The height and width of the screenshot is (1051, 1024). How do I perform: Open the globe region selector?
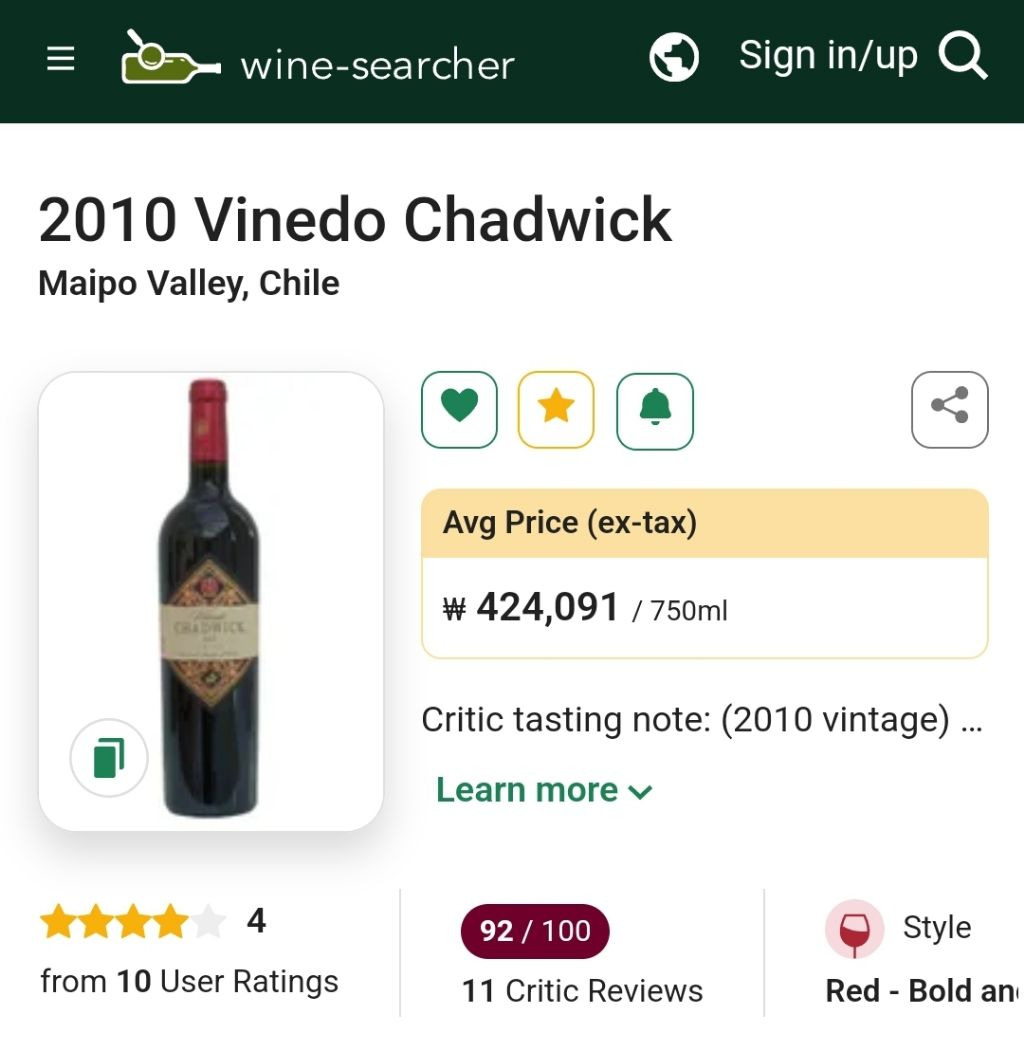pyautogui.click(x=674, y=57)
